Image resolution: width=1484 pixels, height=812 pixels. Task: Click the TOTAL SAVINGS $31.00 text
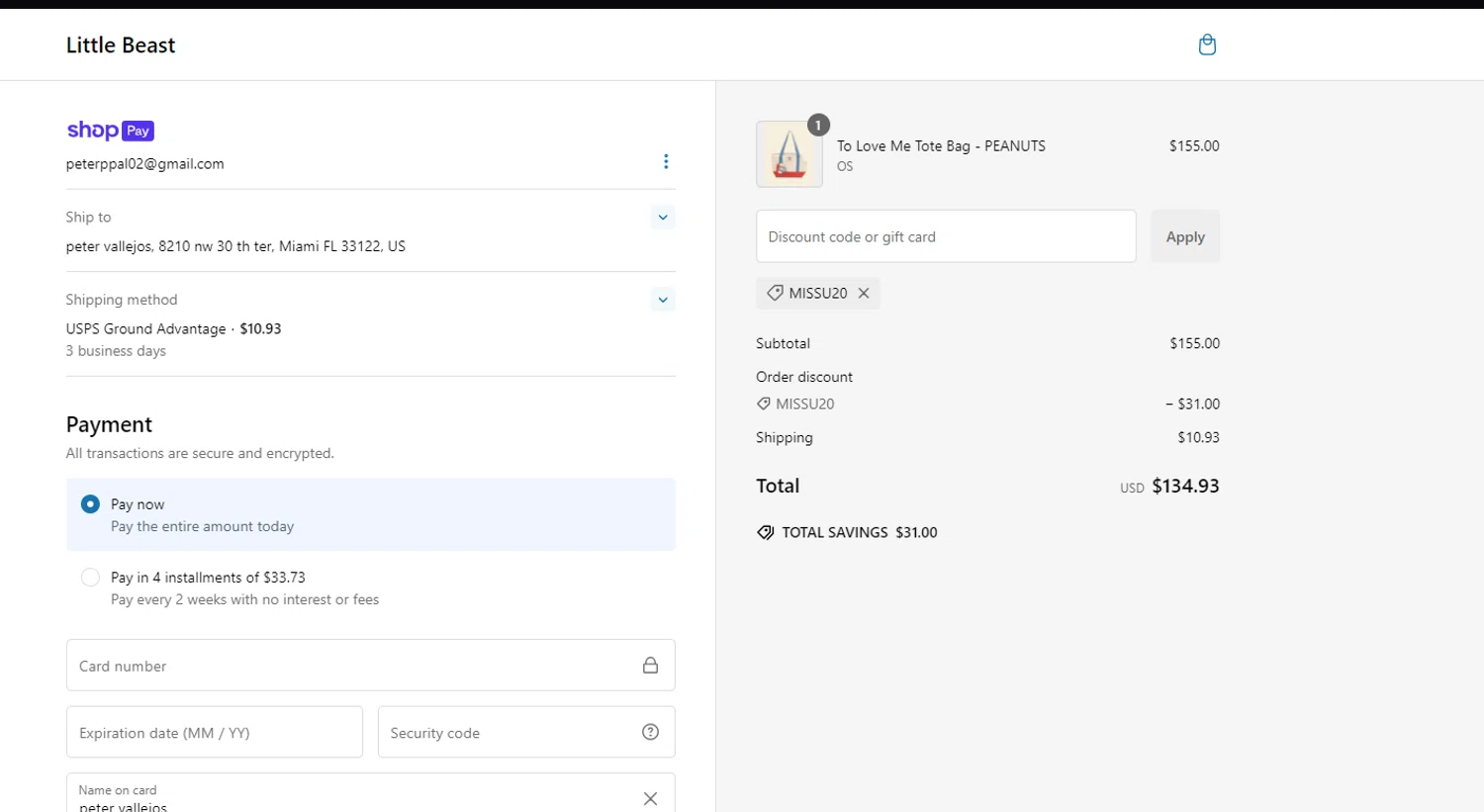click(x=860, y=532)
